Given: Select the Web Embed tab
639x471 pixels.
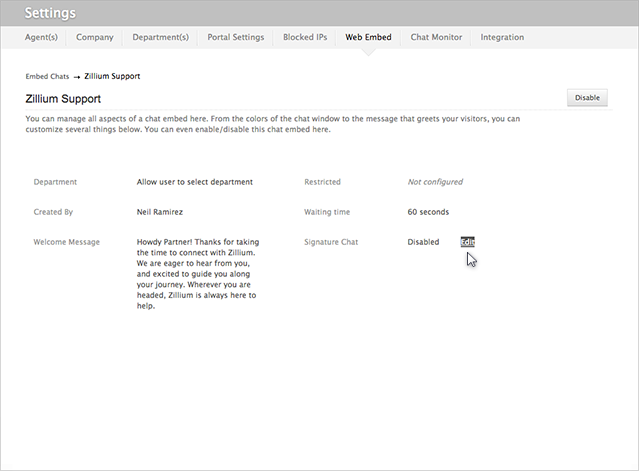Looking at the screenshot, I should [368, 37].
